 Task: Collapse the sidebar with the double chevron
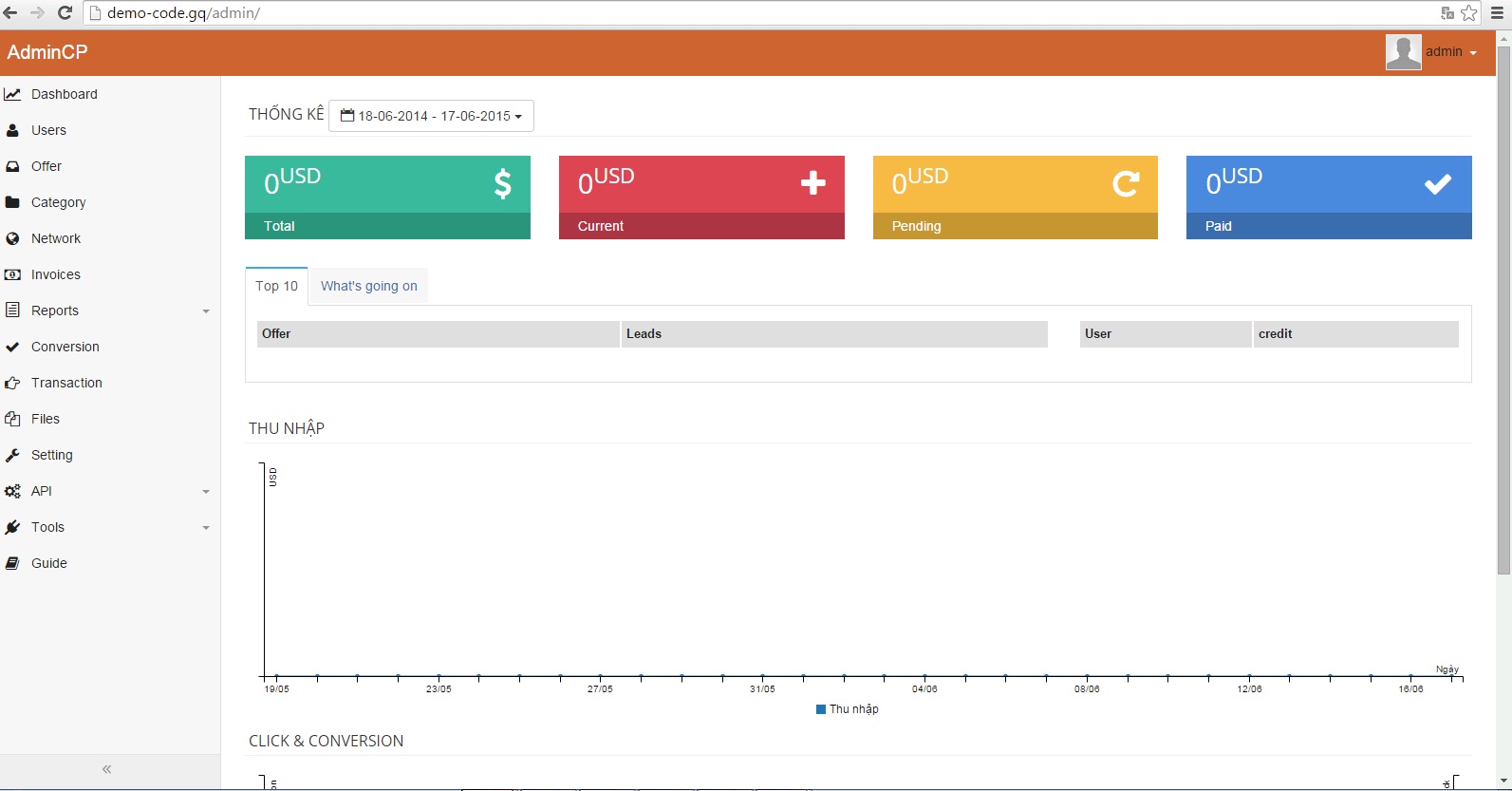(106, 769)
